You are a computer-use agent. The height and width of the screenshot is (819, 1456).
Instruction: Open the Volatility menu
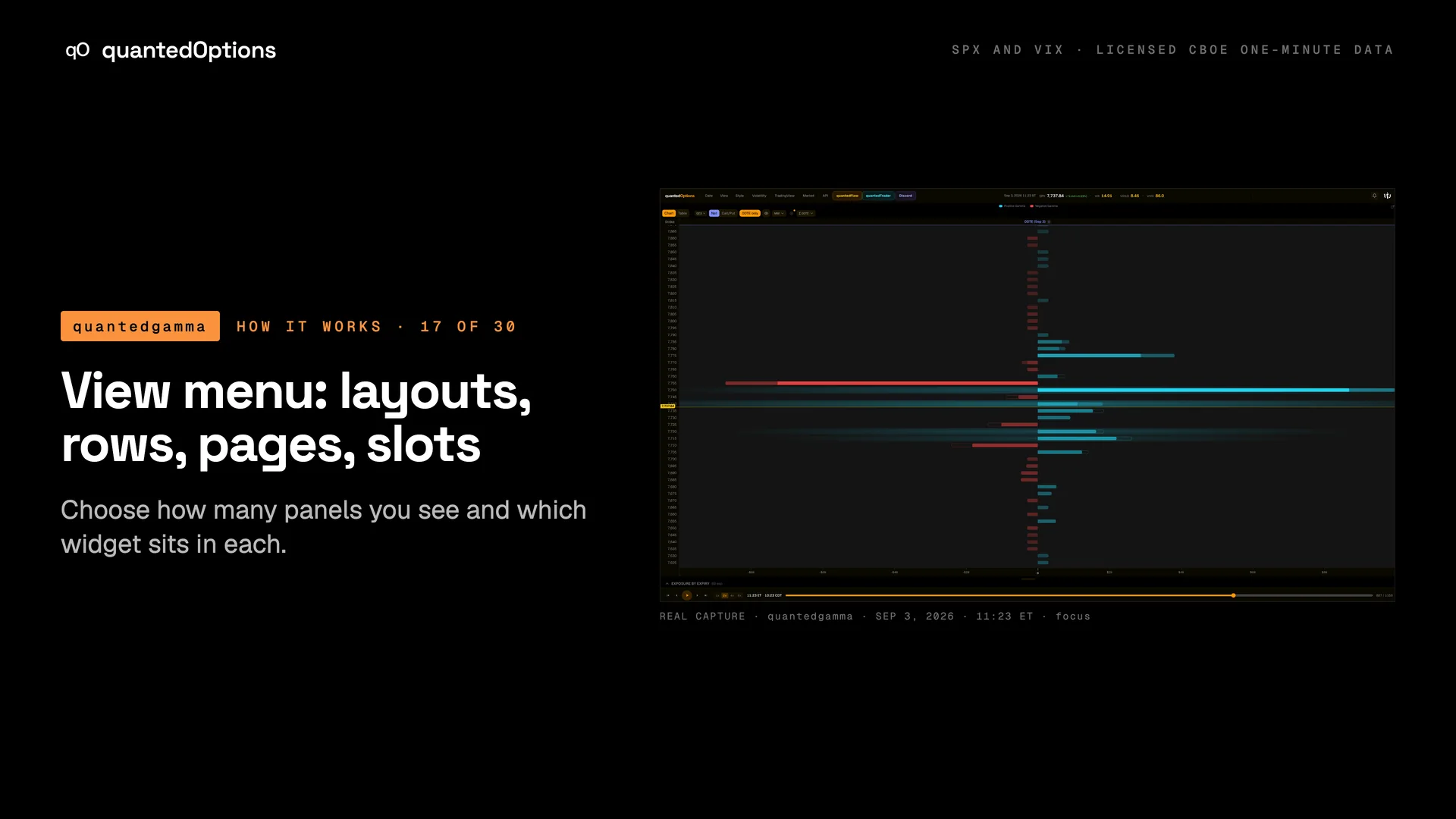[x=759, y=196]
